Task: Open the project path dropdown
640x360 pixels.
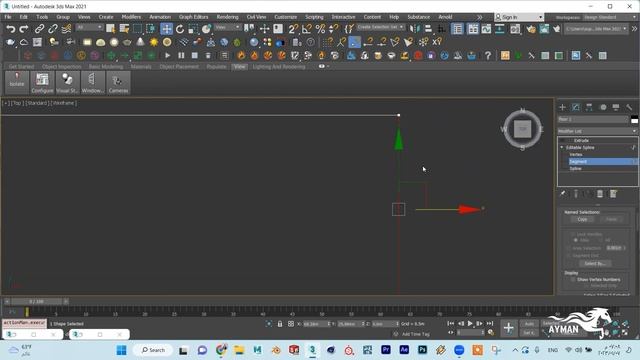Action: tap(596, 29)
